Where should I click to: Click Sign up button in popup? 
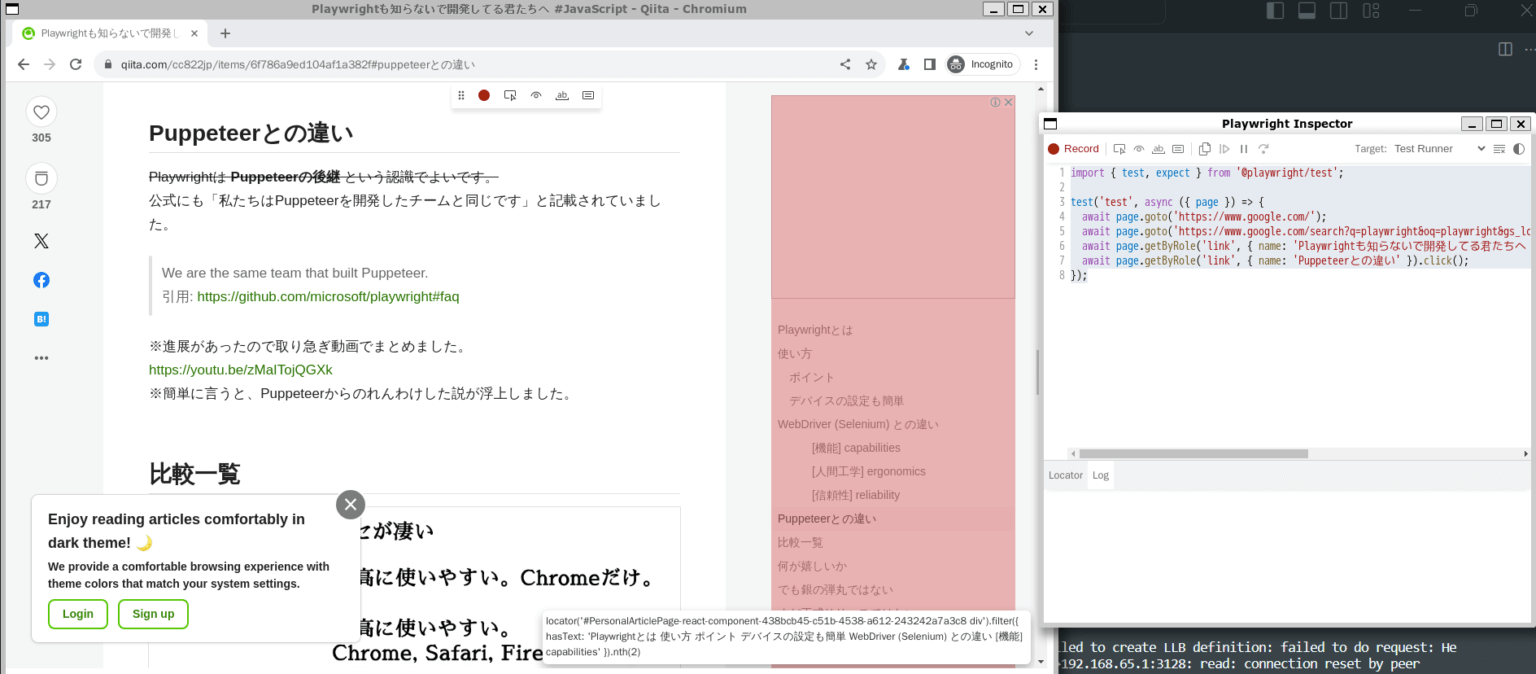(153, 614)
